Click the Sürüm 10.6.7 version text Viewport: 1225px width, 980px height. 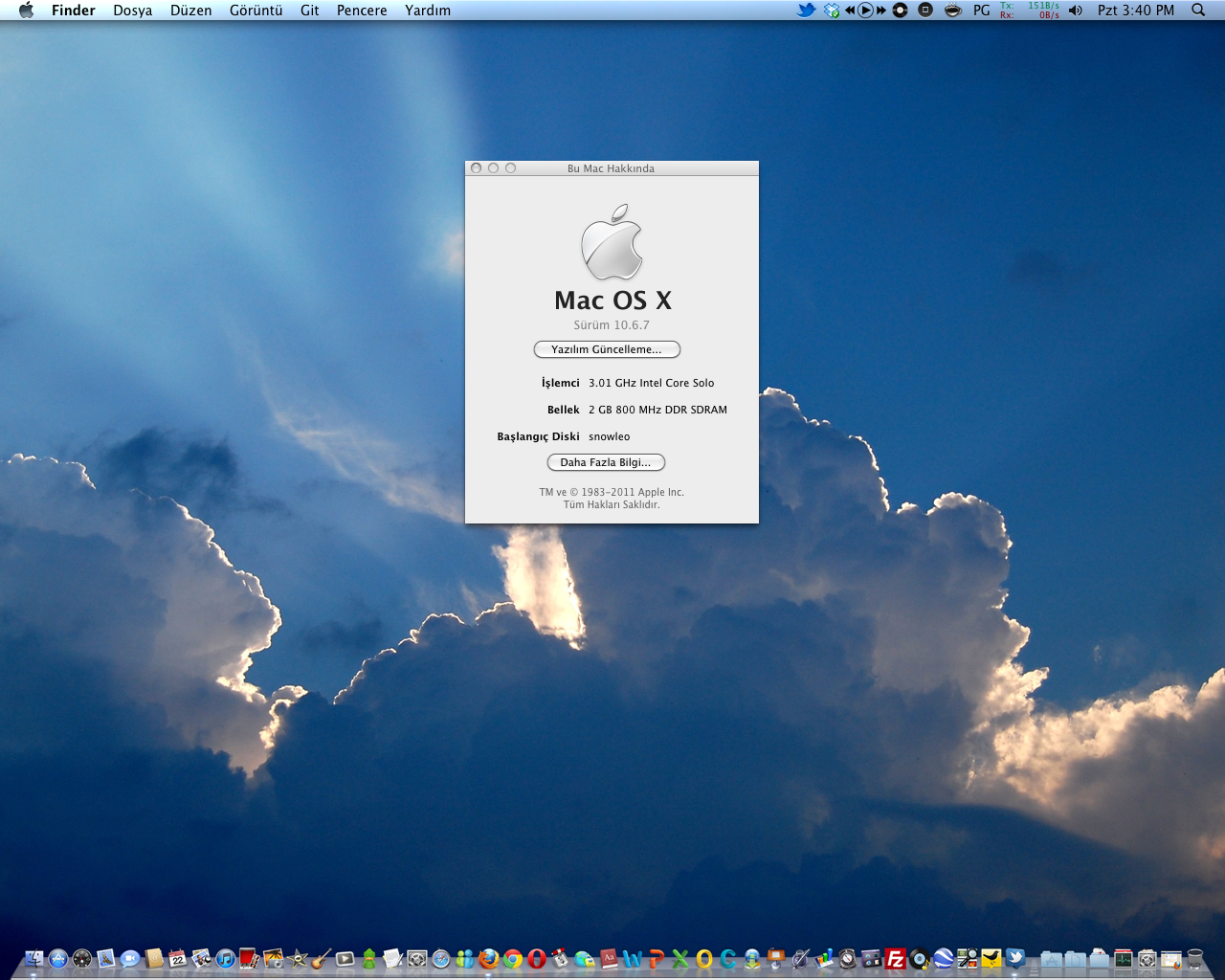(612, 325)
